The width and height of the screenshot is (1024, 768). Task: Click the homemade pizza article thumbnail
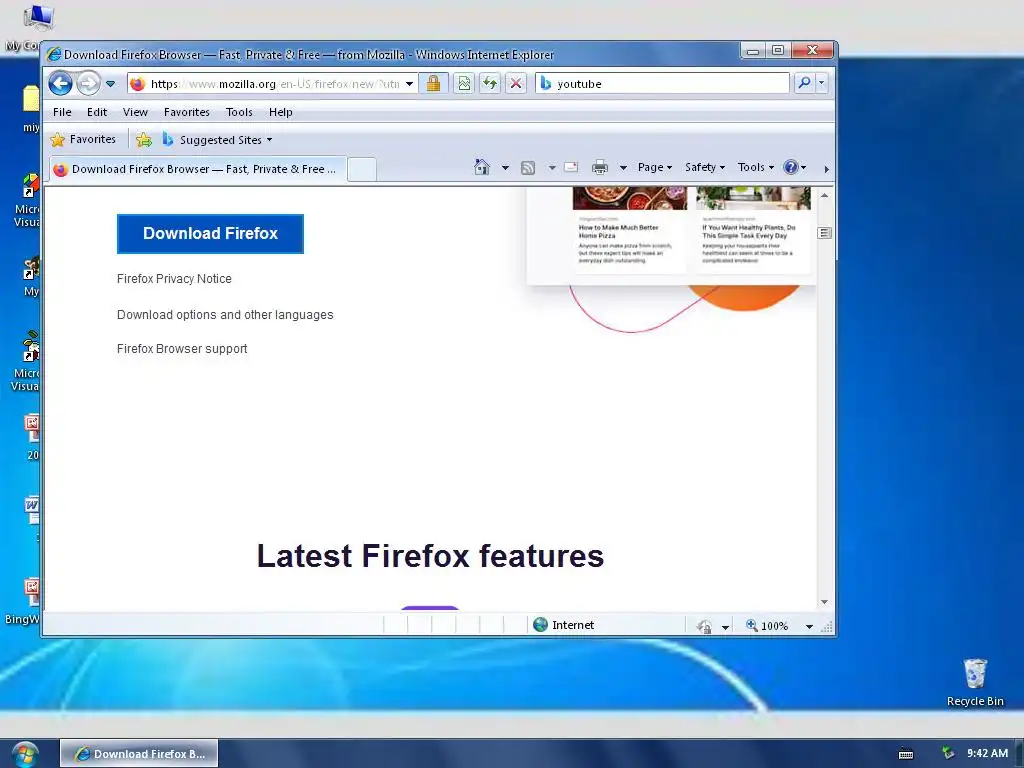click(630, 198)
